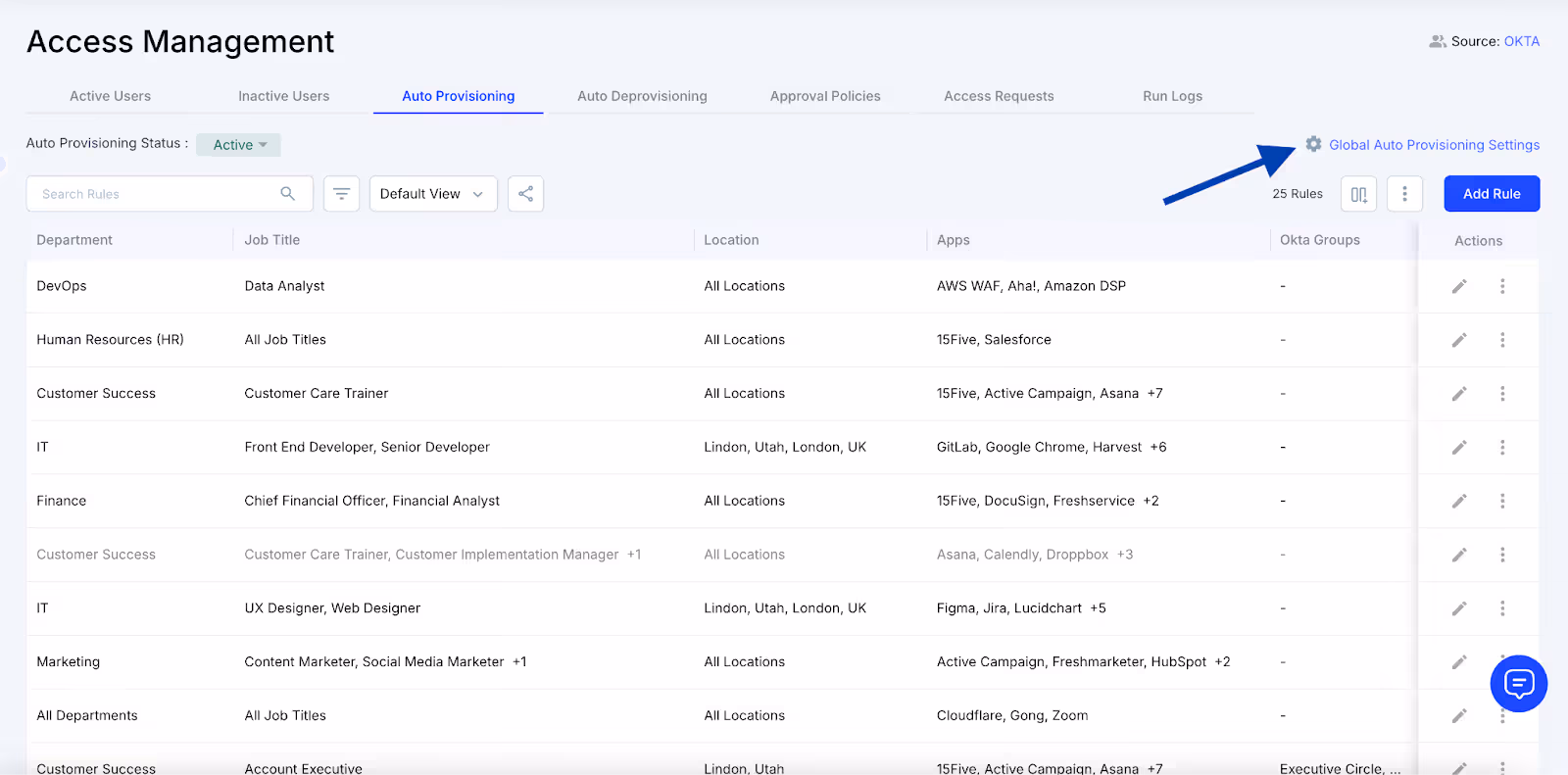
Task: Switch to the Active Users tab
Action: 110,96
